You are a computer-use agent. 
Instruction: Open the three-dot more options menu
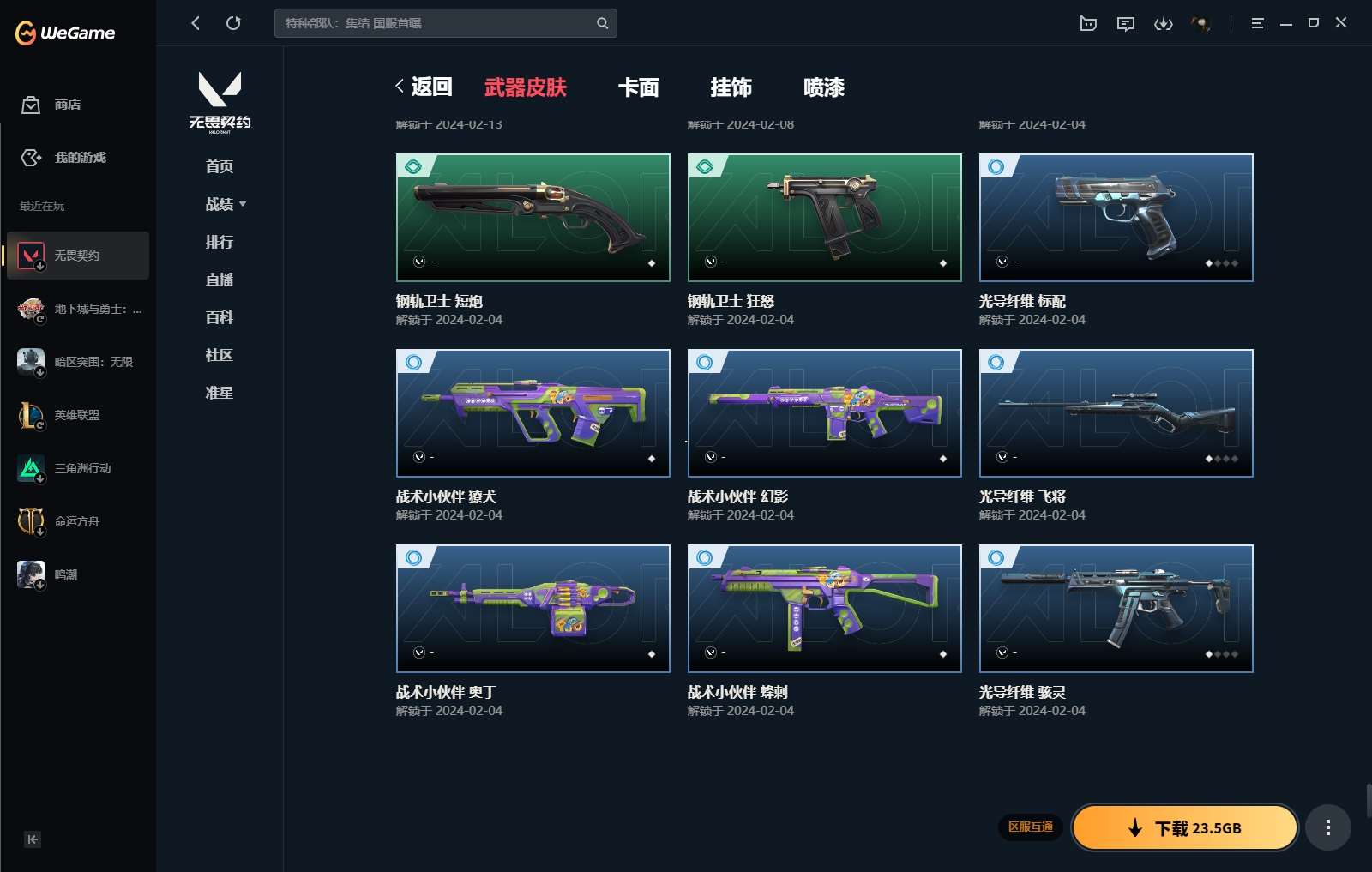[1327, 827]
